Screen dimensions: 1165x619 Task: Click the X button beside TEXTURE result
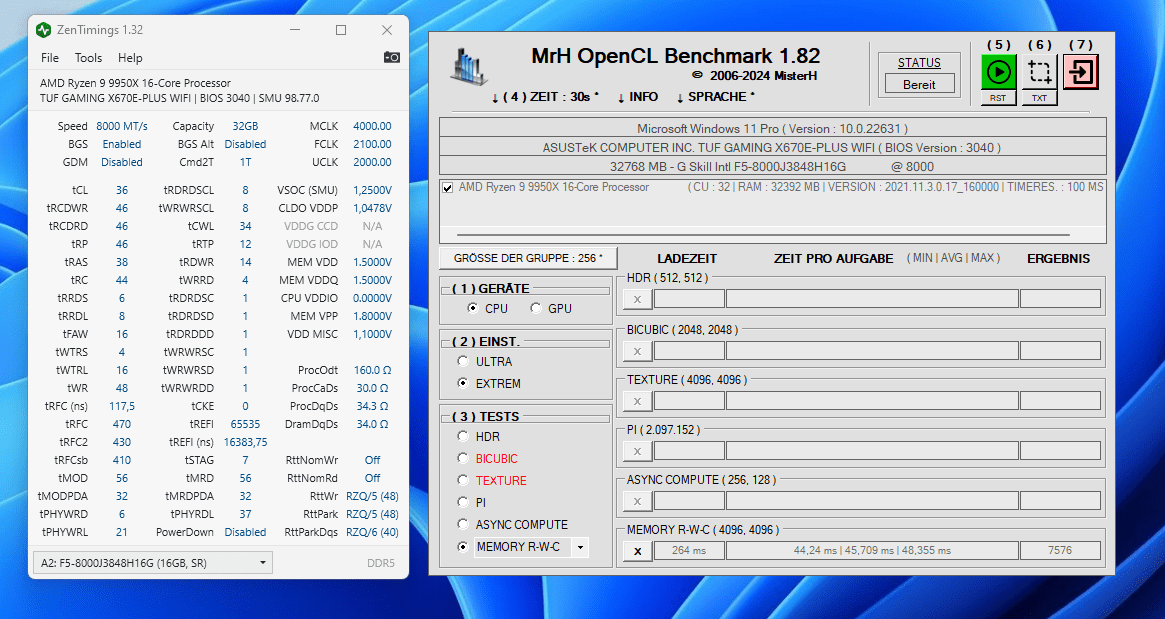click(x=637, y=401)
